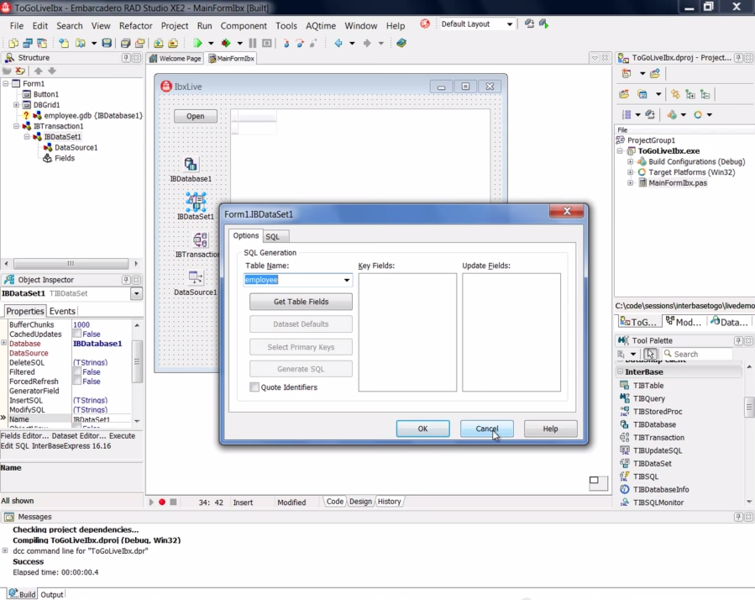The height and width of the screenshot is (600, 755).
Task: Collapse the IBTransaction1 tree node
Action: tap(16, 126)
